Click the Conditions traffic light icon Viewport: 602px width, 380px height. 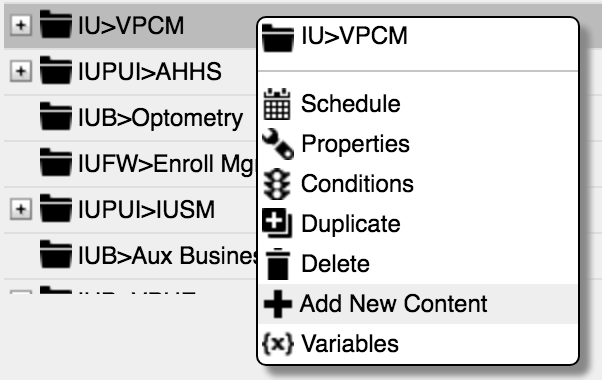[277, 184]
